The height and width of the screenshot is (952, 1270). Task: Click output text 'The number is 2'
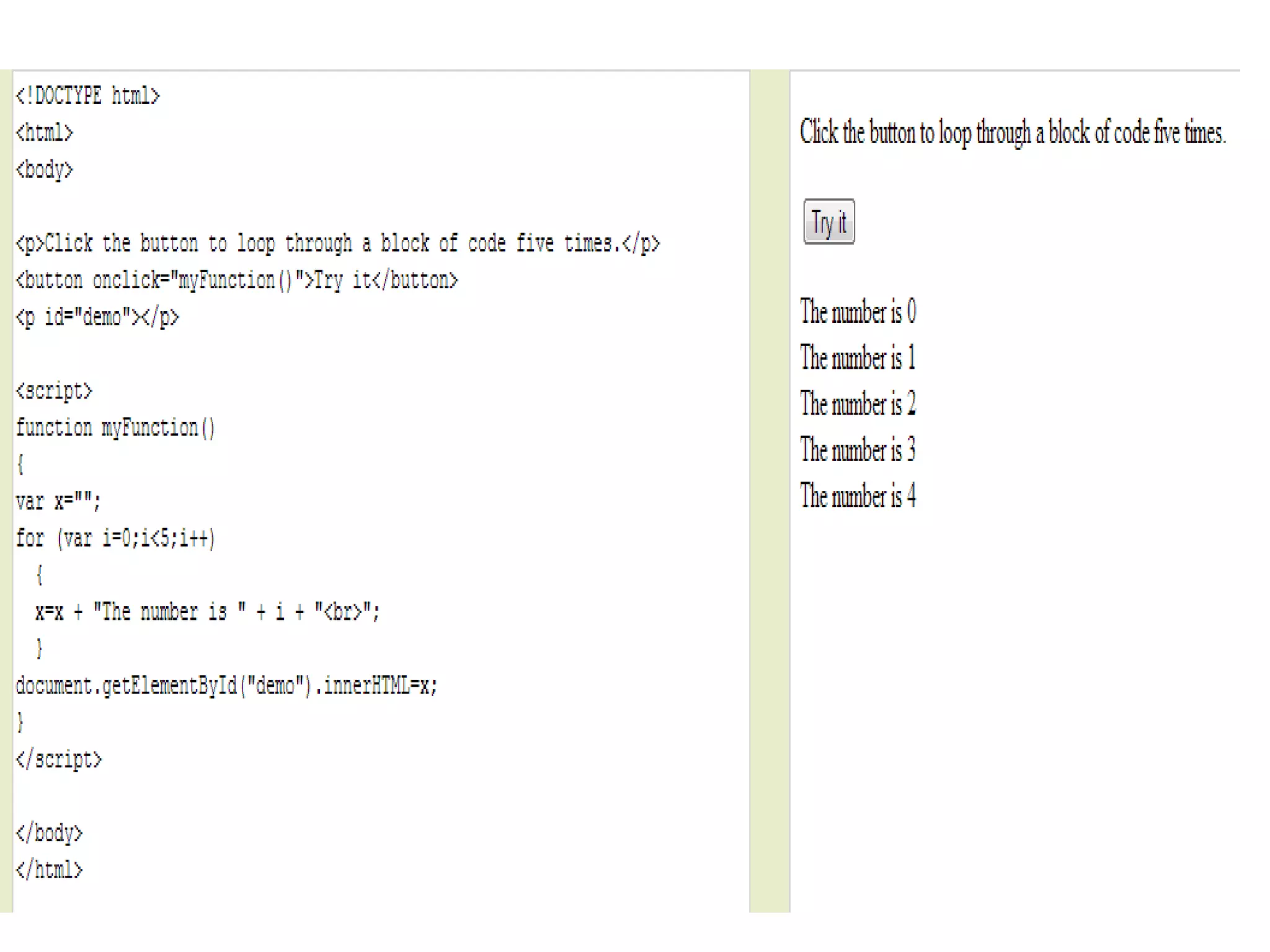[x=858, y=403]
